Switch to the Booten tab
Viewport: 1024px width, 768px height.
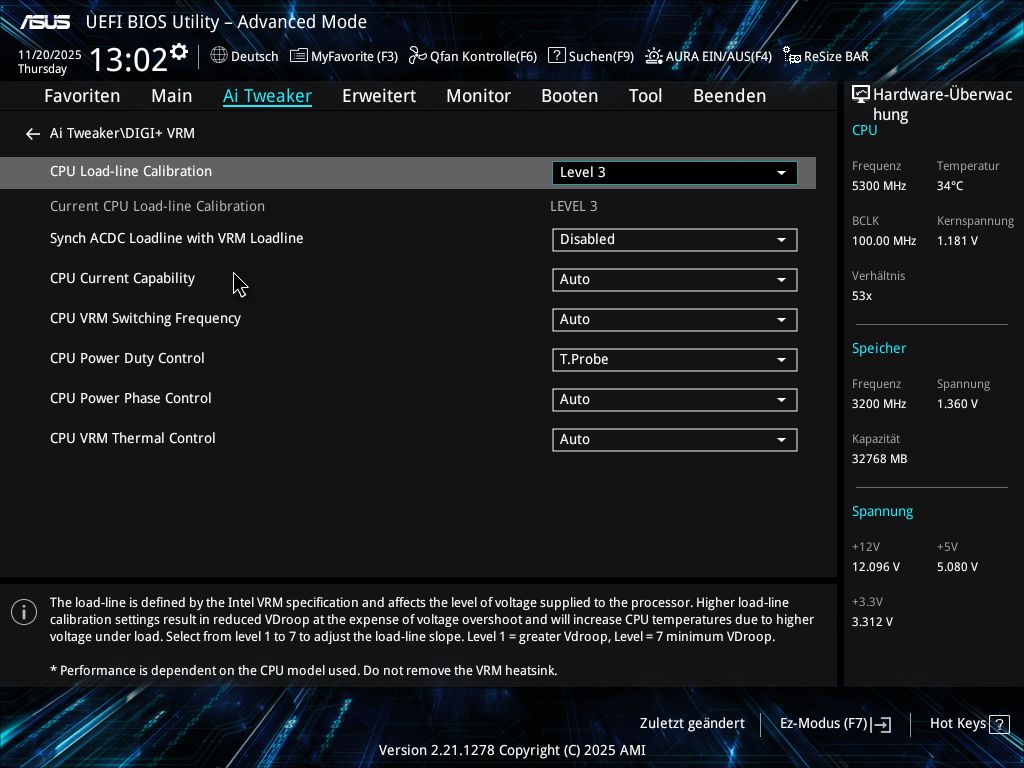point(569,96)
